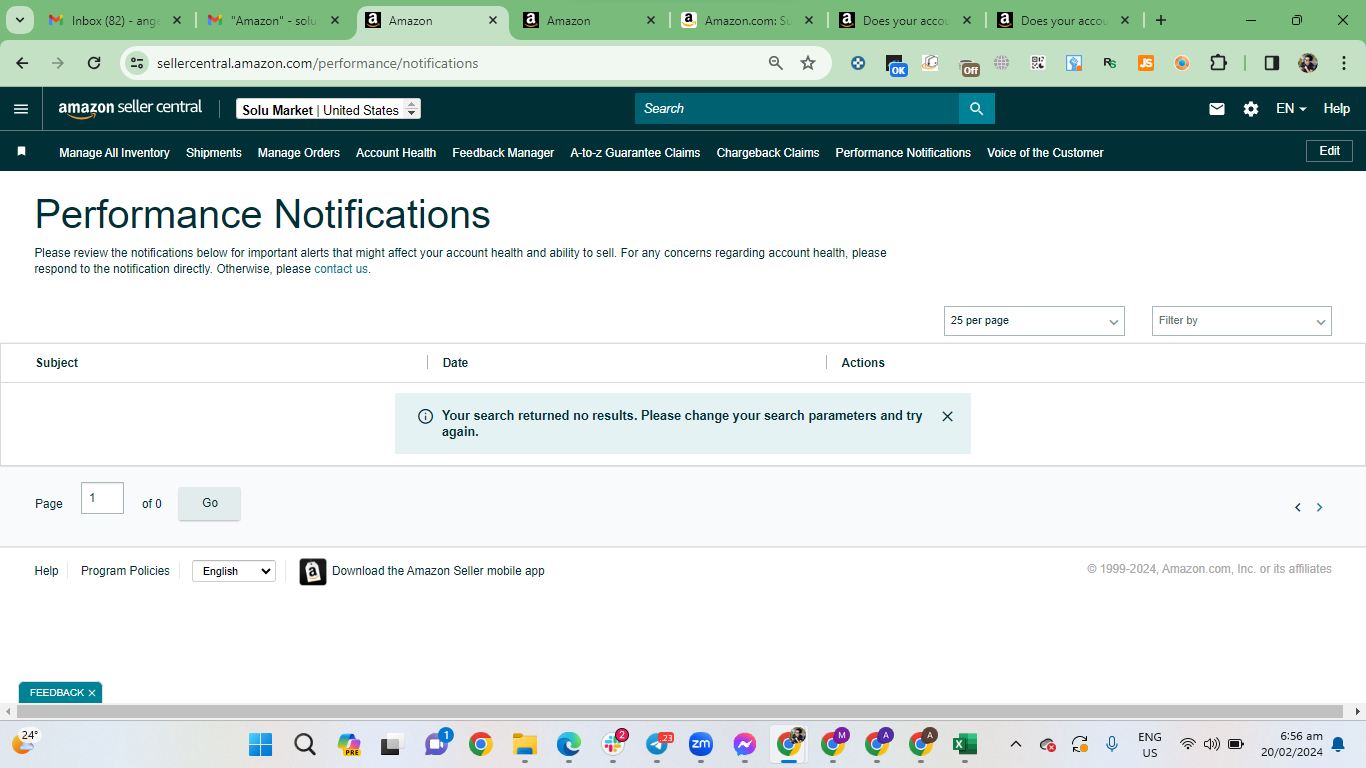Click the Go page button

coord(209,504)
